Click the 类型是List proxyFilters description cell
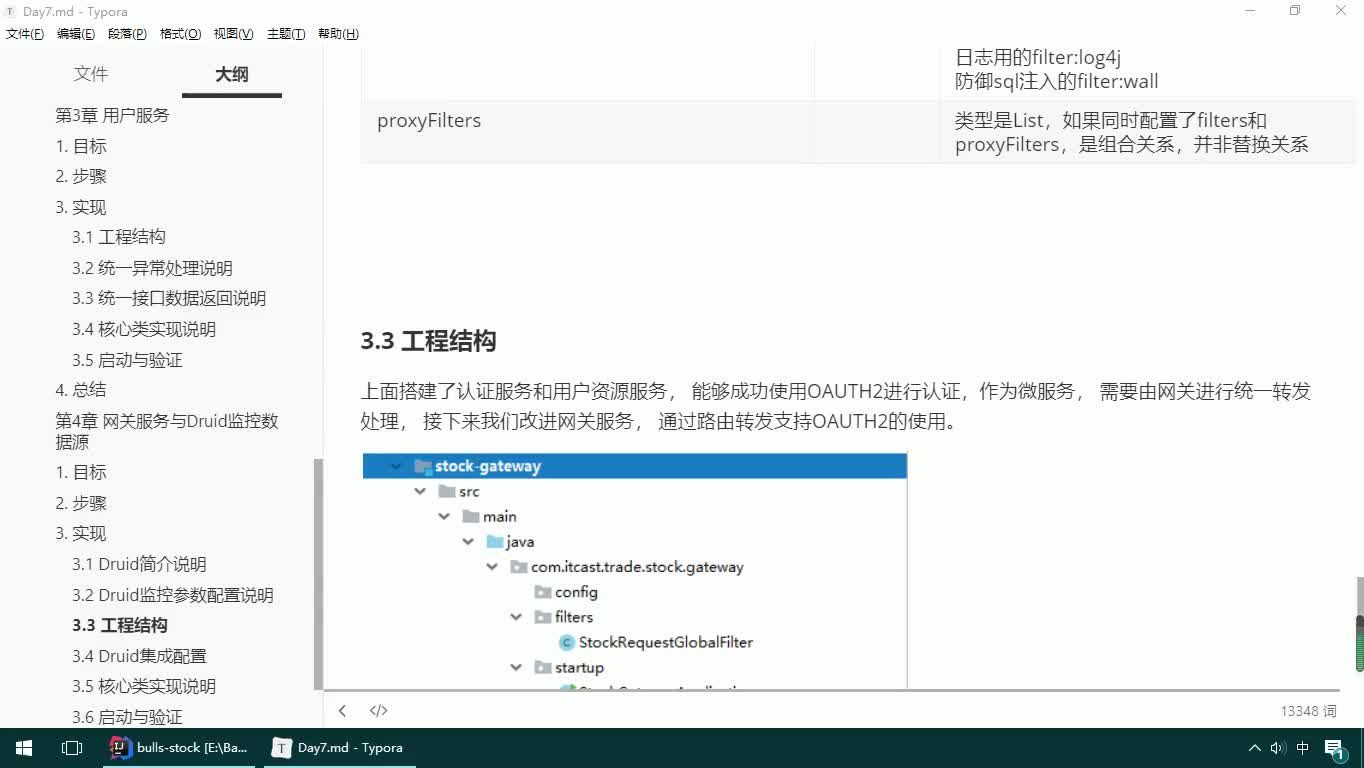1364x768 pixels. 1147,132
